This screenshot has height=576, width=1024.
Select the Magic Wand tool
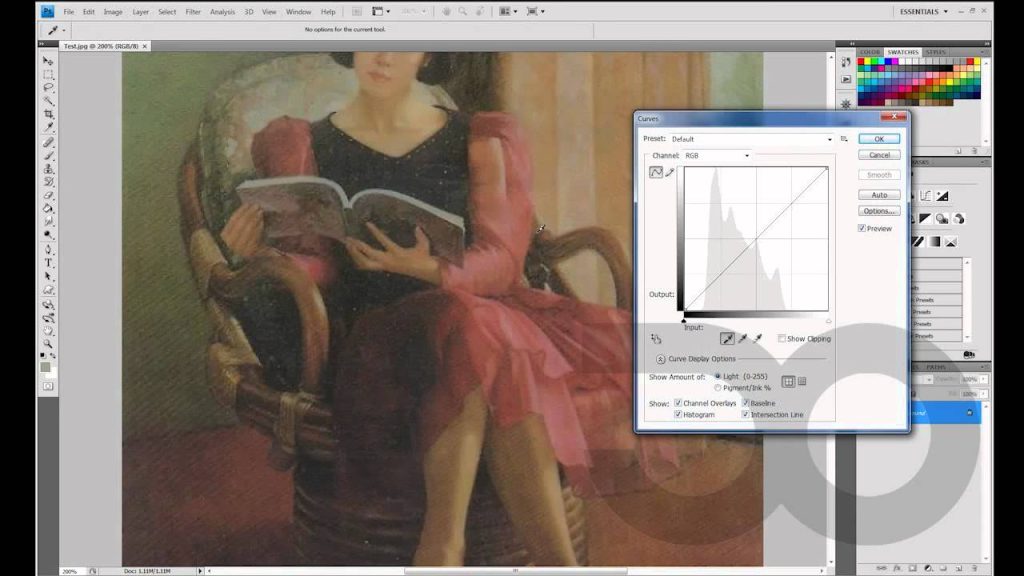click(x=48, y=101)
